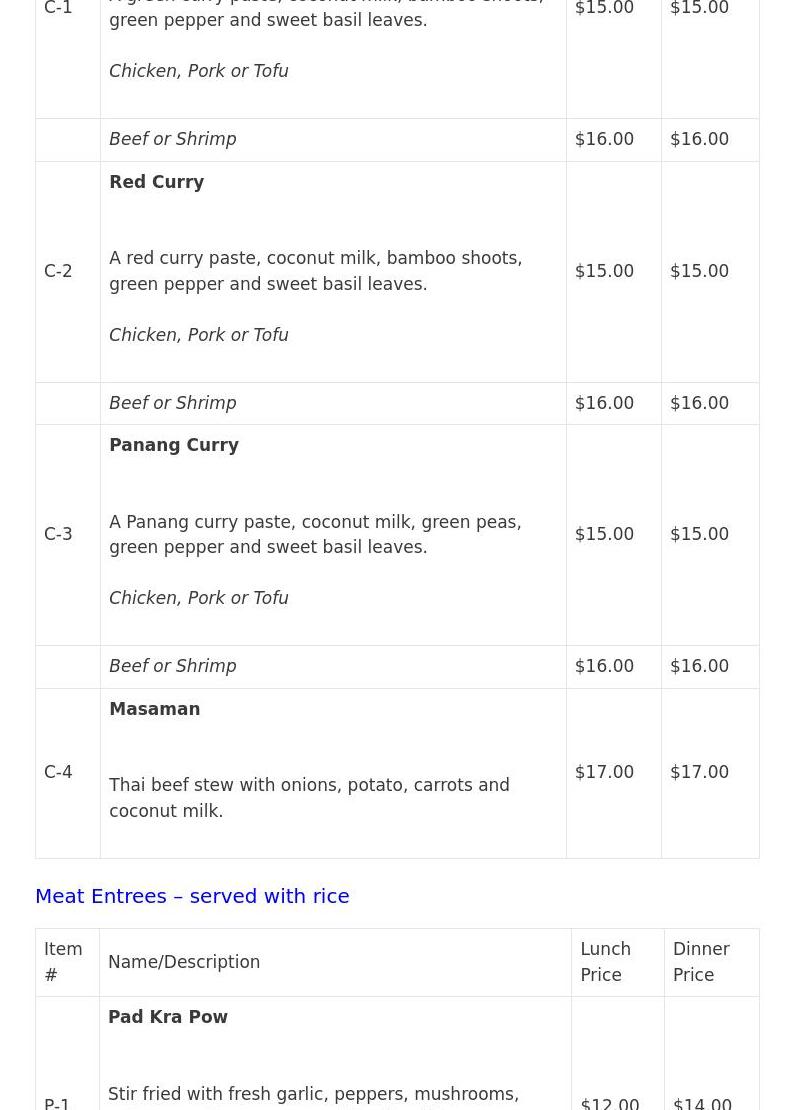Viewport: 790px width, 1110px height.
Task: Click the Dinner Price column header
Action: tap(700, 962)
